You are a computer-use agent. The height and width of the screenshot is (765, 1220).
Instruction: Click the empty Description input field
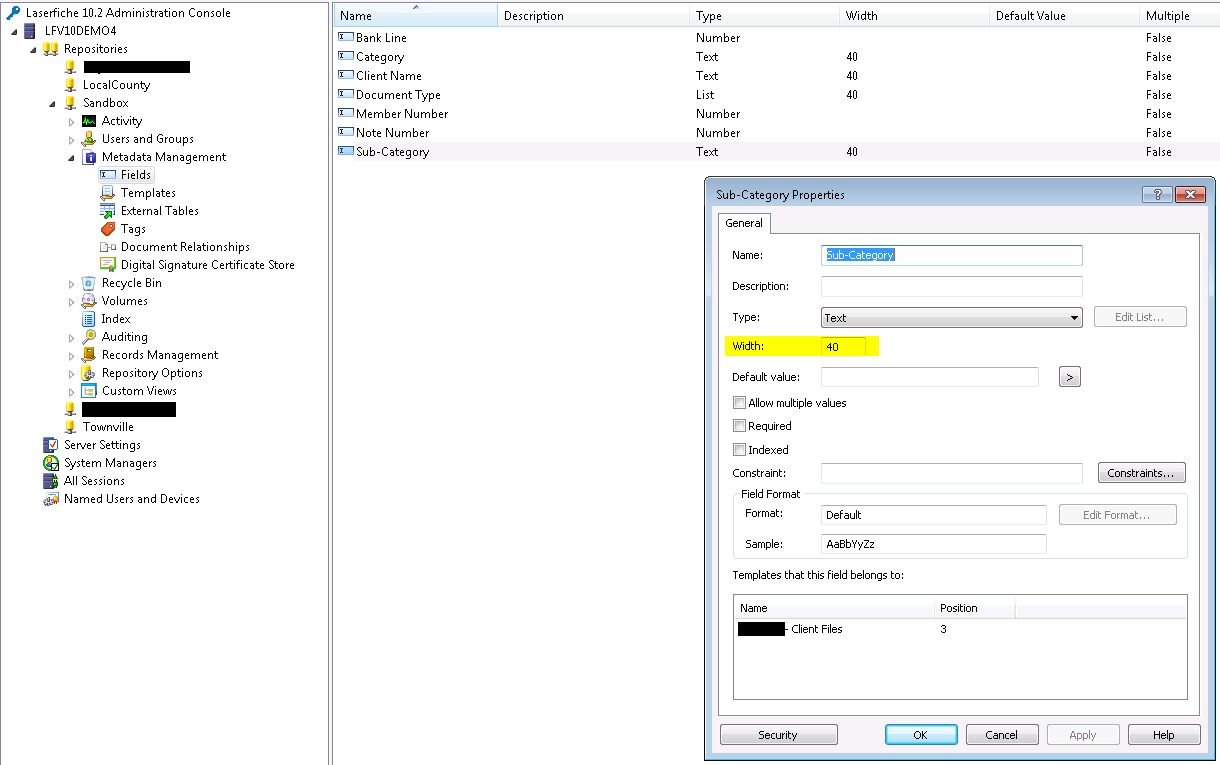[952, 286]
